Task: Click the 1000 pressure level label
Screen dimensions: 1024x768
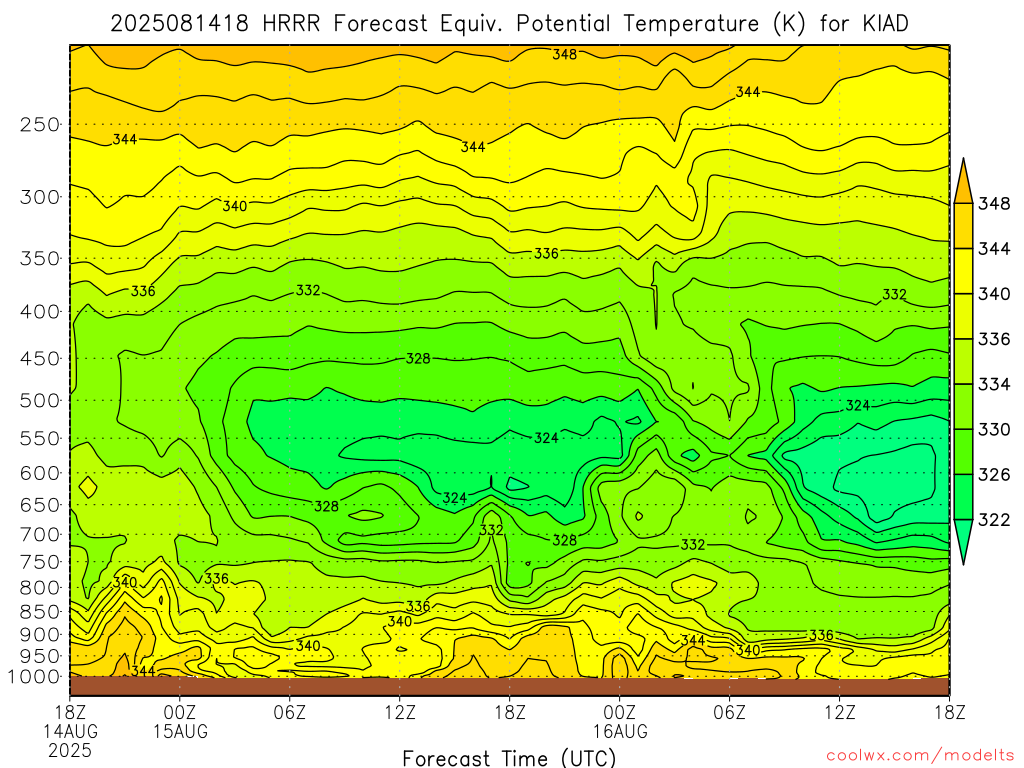Action: point(34,677)
